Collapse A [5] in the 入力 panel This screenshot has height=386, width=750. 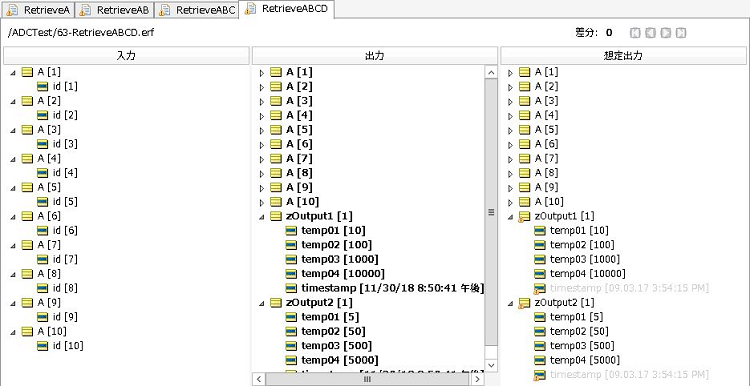13,188
